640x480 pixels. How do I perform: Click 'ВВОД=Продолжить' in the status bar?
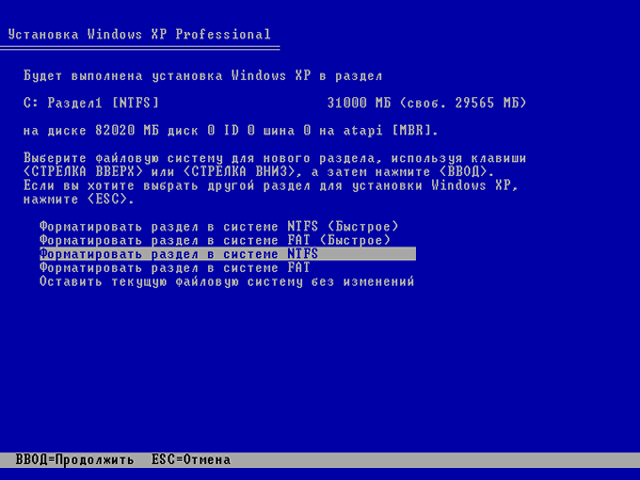[74, 460]
